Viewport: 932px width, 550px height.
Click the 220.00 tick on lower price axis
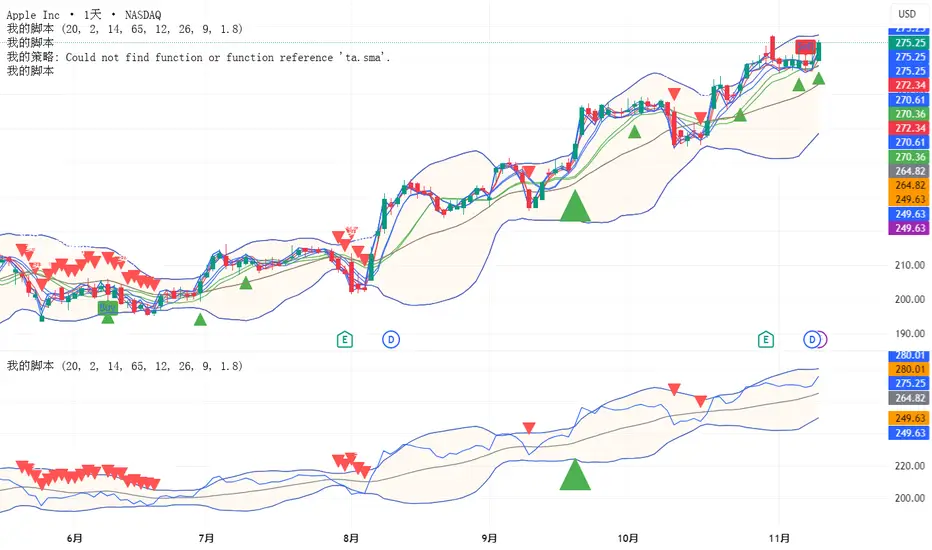click(909, 466)
